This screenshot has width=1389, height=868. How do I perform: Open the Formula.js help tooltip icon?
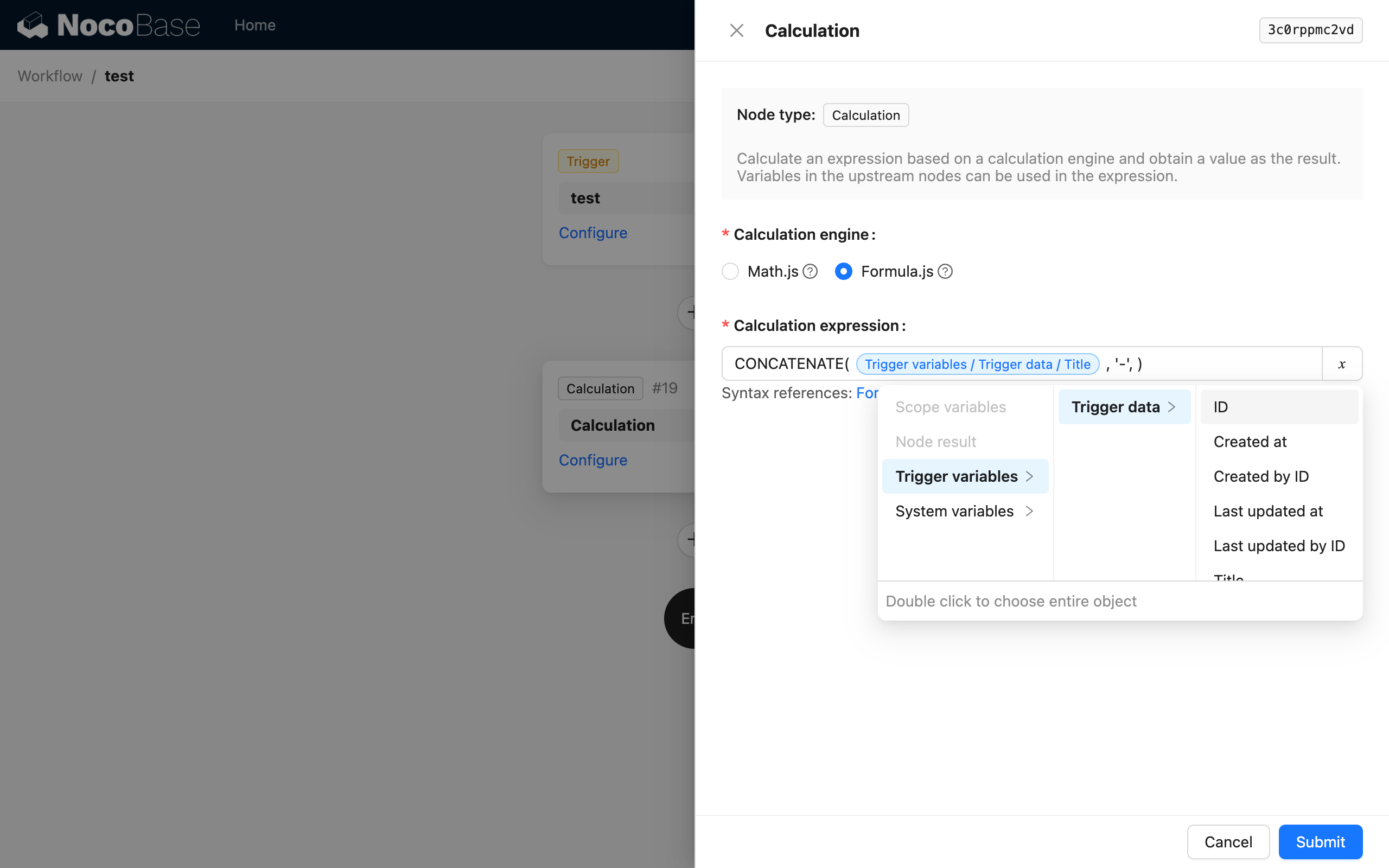coord(945,271)
